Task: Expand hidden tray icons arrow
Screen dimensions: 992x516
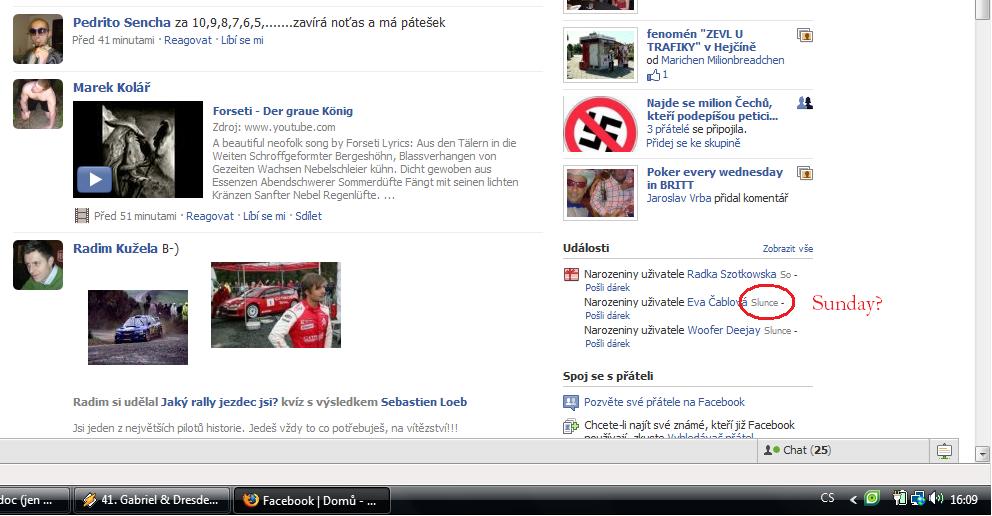Action: [853, 500]
